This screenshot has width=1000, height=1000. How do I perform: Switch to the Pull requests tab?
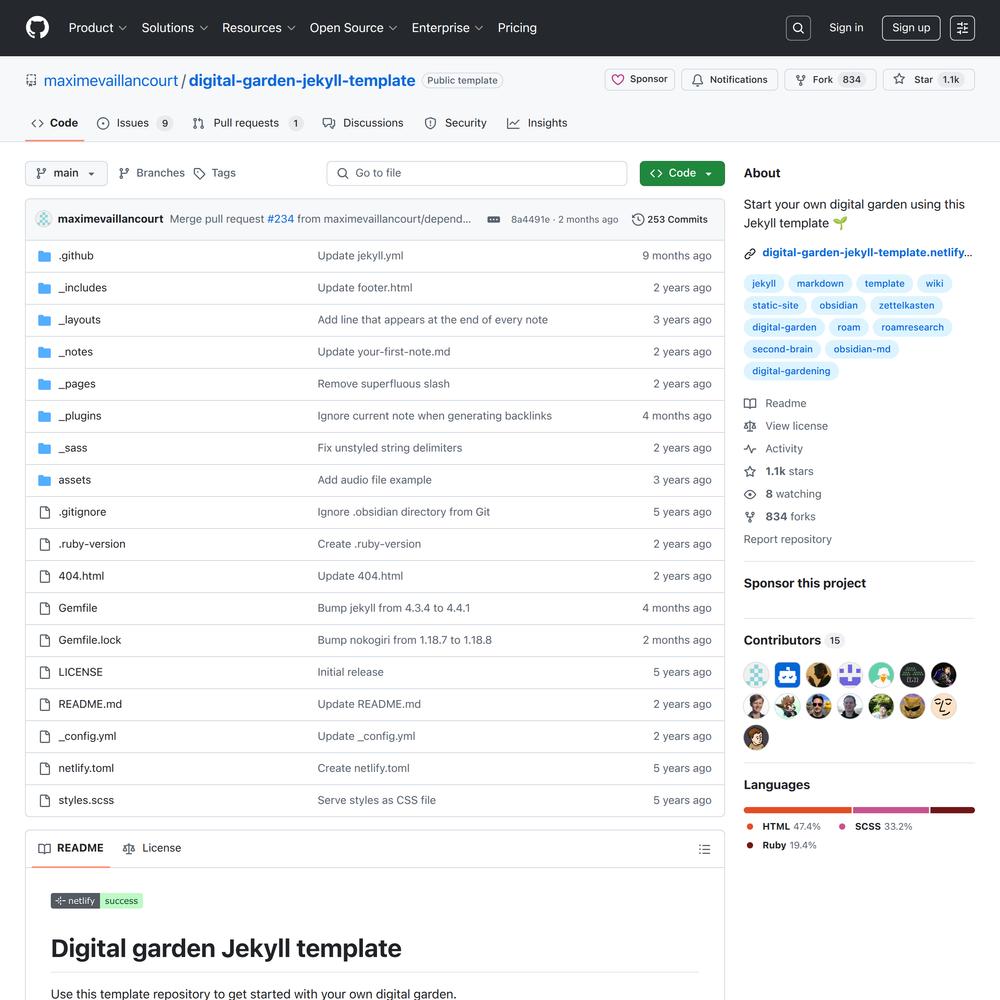(247, 123)
